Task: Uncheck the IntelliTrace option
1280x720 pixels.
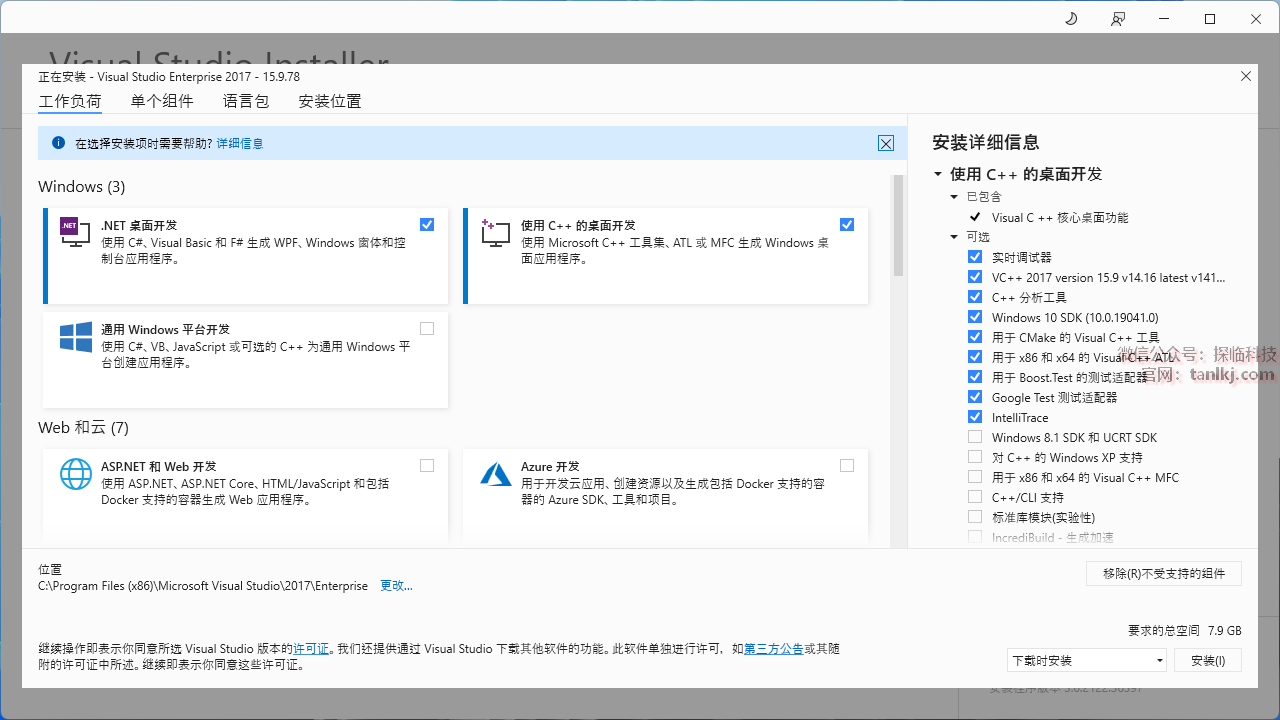Action: point(975,417)
